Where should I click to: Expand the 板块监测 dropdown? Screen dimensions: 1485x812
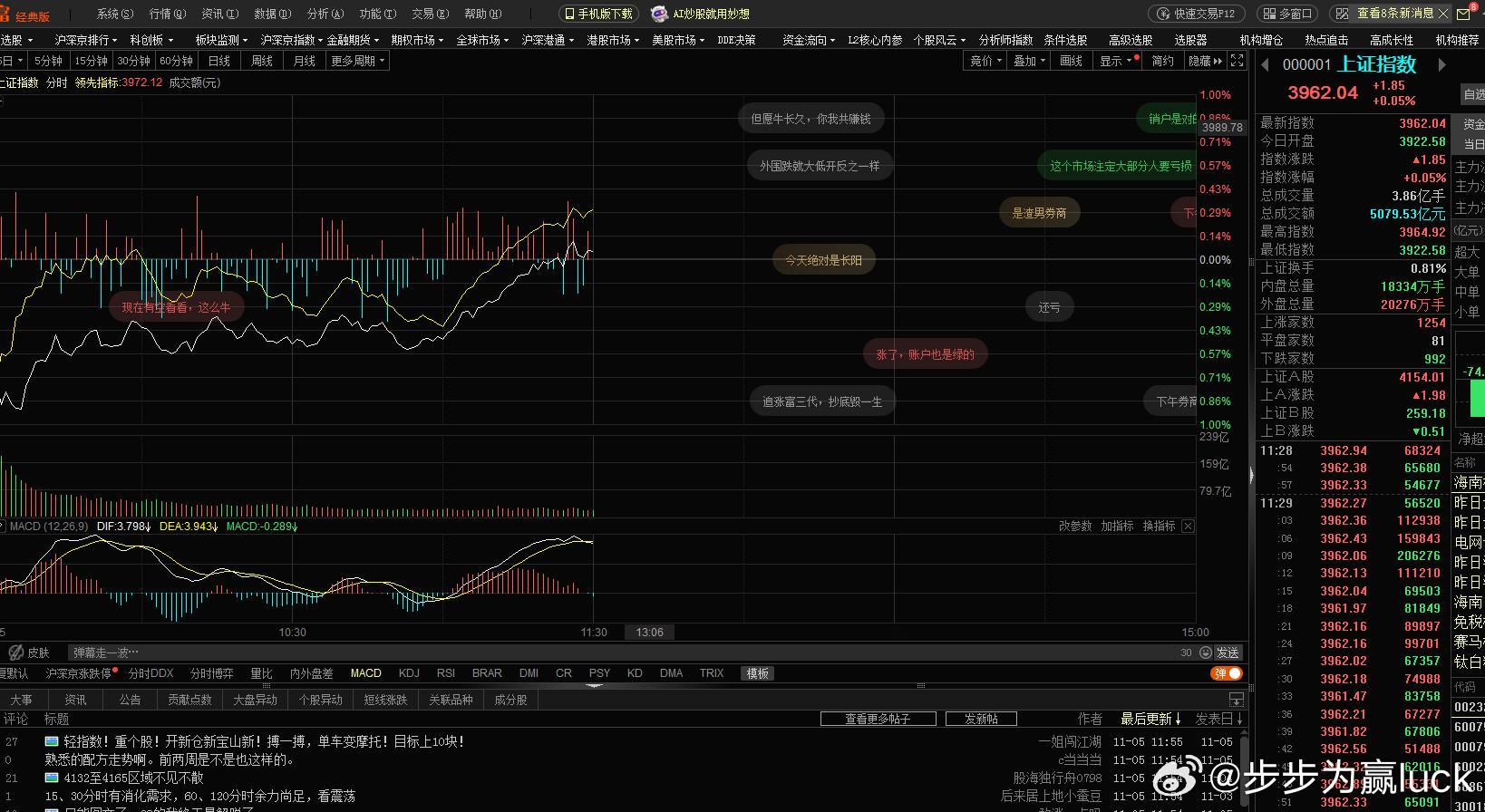(221, 40)
